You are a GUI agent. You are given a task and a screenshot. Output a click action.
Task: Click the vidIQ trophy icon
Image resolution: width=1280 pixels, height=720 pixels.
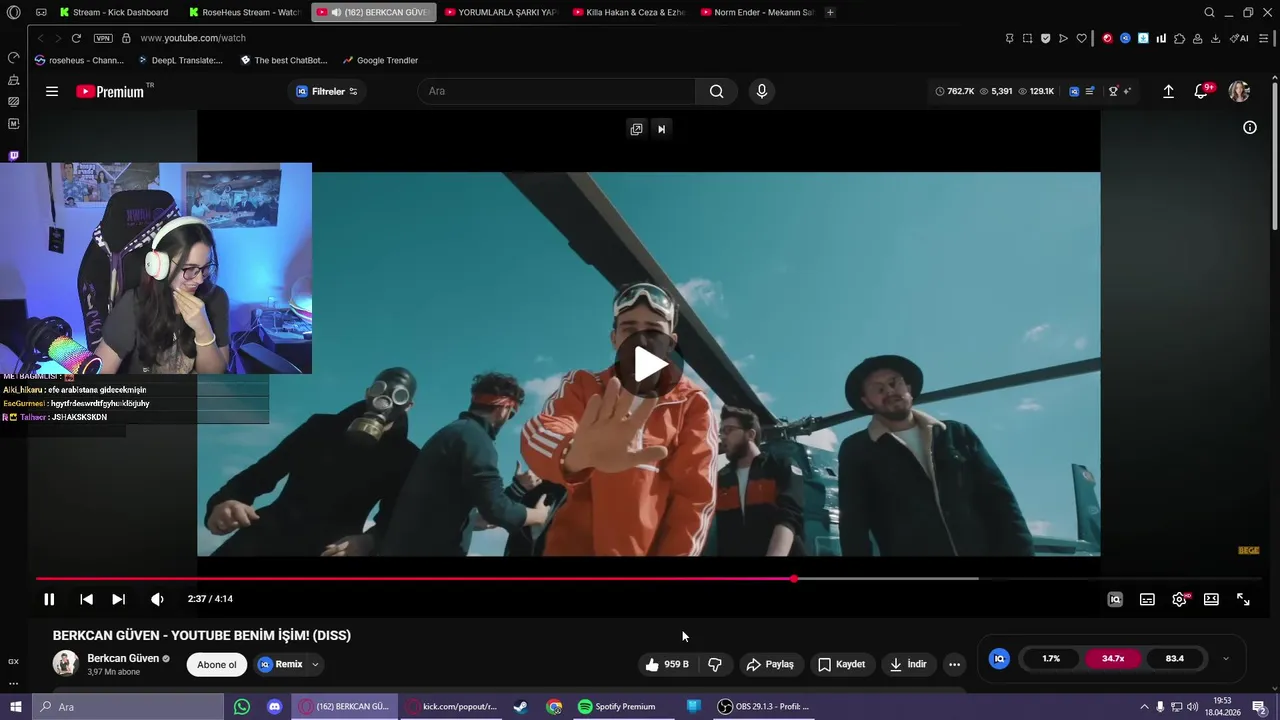point(1113,91)
